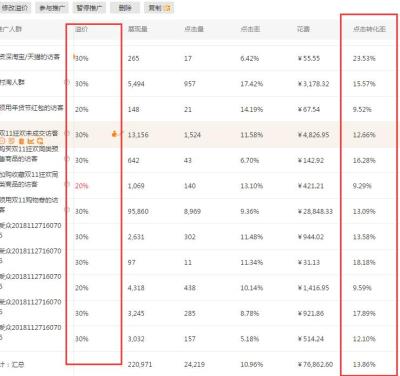Sort by the 点击率 column header
The height and width of the screenshot is (376, 400).
tap(250, 29)
